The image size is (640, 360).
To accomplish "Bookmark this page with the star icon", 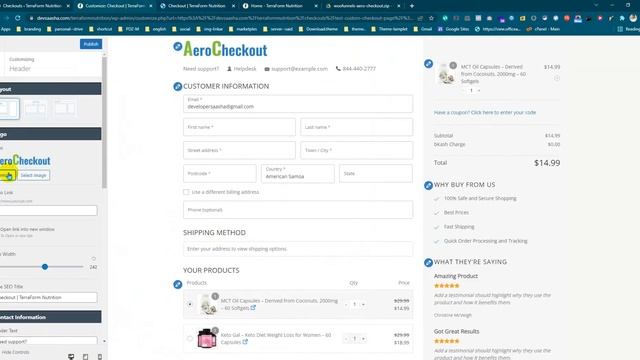I will (x=431, y=18).
